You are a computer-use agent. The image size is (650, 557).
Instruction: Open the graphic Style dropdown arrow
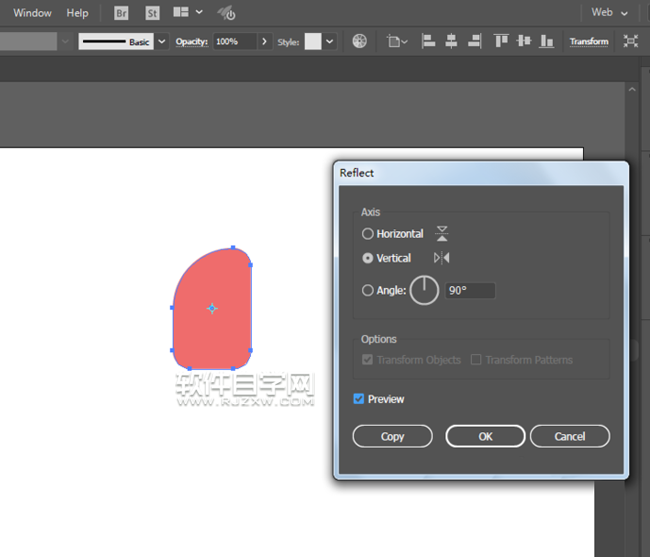coord(330,42)
